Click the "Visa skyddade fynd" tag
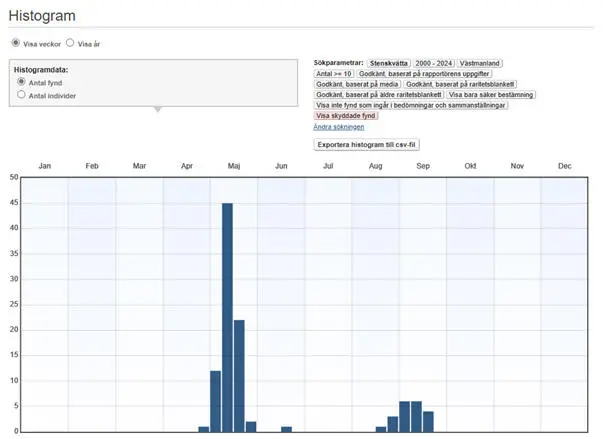Image resolution: width=603 pixels, height=439 pixels. click(347, 116)
